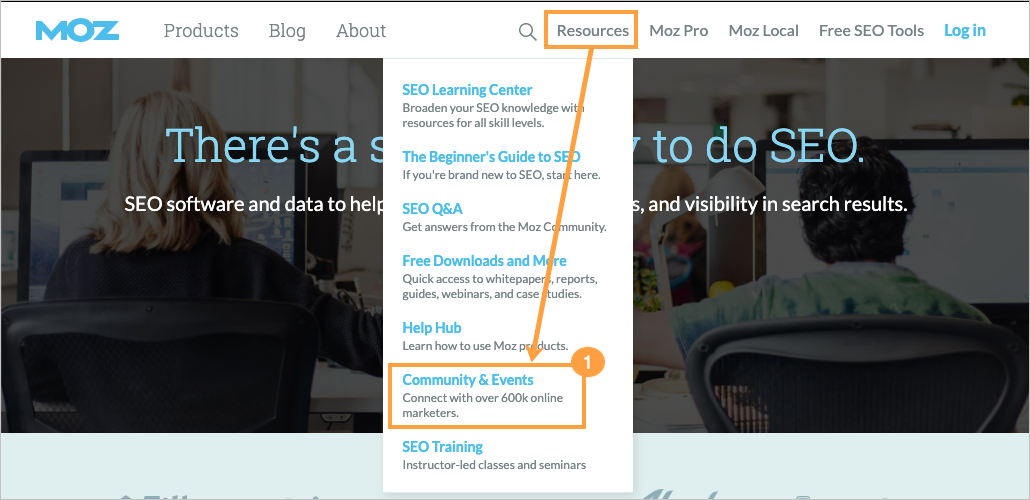Viewport: 1030px width, 500px height.
Task: Click the Moz logo
Action: coord(77,30)
